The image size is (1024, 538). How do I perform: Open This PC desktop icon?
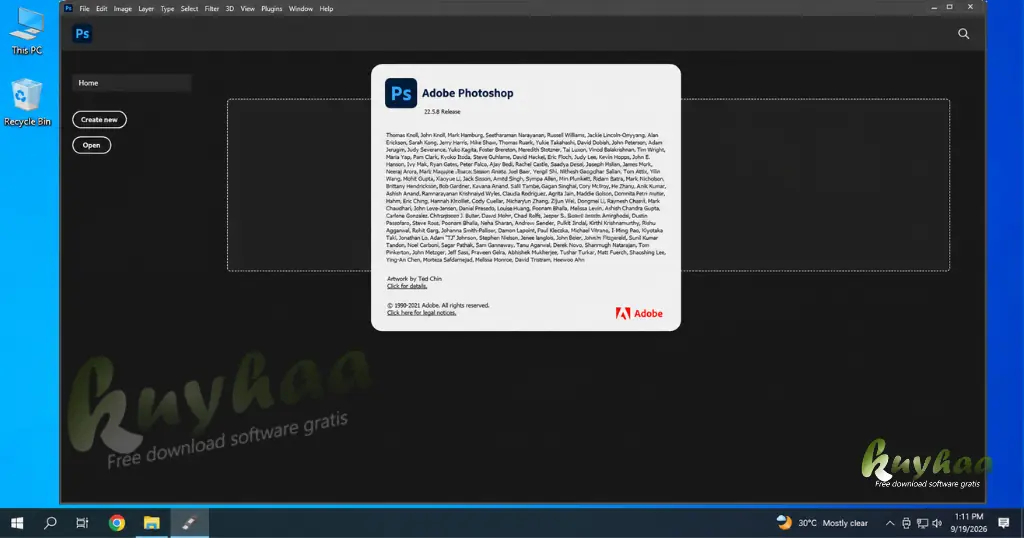pos(27,31)
